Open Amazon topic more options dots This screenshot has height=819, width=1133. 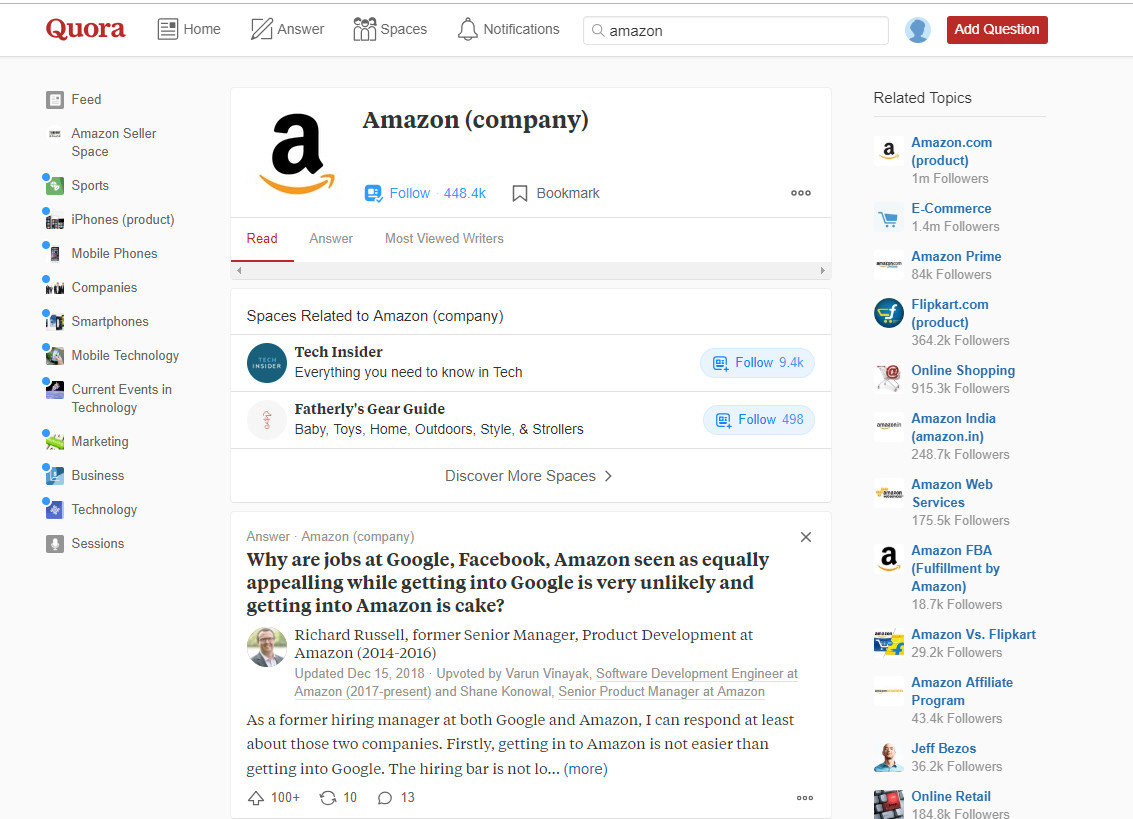tap(801, 193)
